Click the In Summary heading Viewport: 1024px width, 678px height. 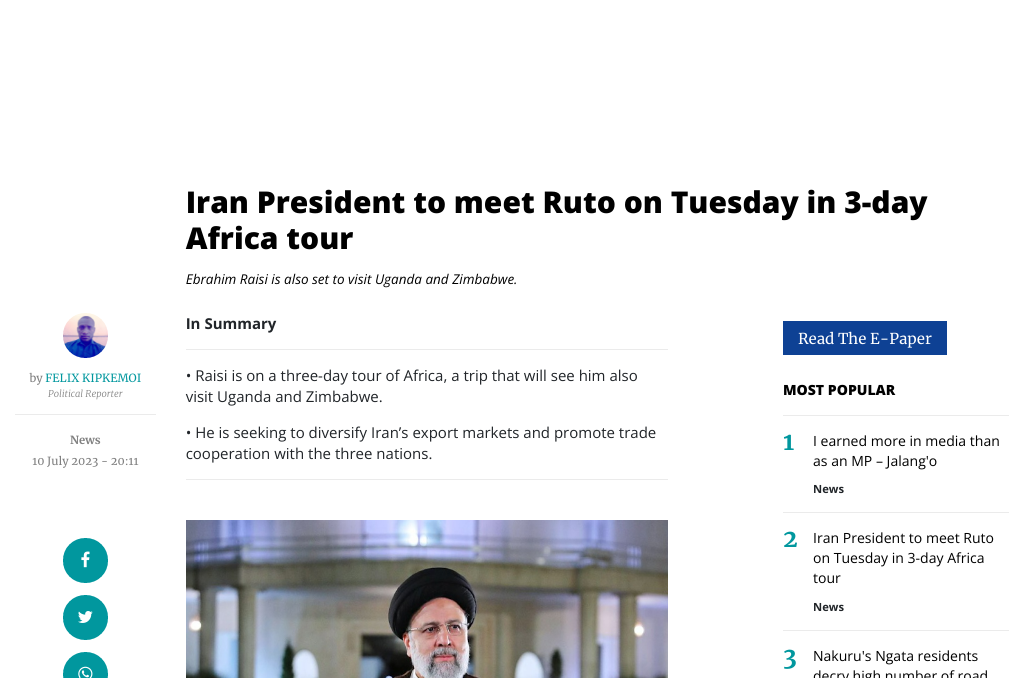(231, 324)
